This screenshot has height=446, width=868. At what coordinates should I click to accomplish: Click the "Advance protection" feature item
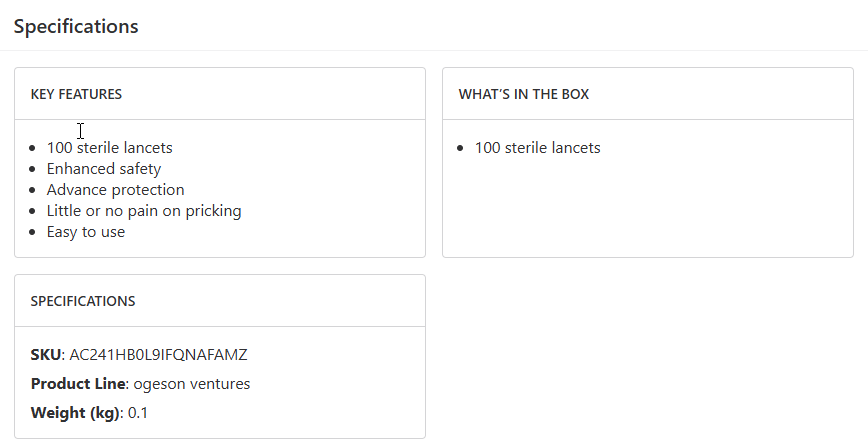click(x=116, y=190)
